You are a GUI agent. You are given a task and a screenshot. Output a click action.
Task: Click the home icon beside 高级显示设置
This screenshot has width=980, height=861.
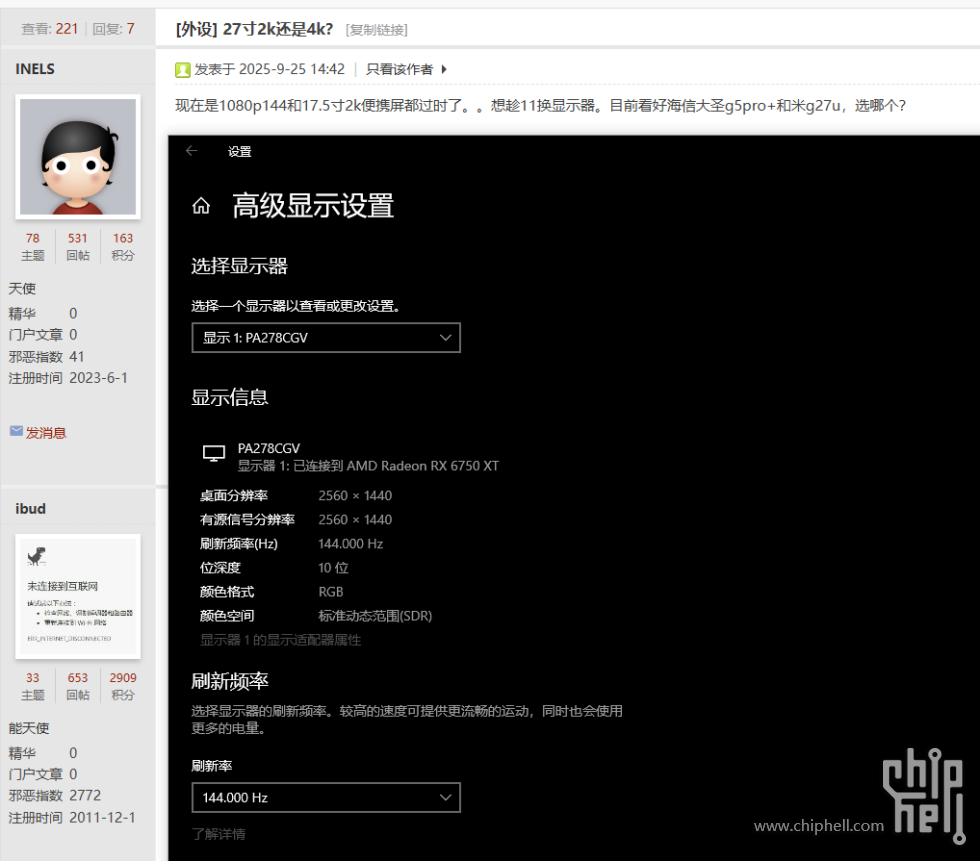click(x=201, y=206)
